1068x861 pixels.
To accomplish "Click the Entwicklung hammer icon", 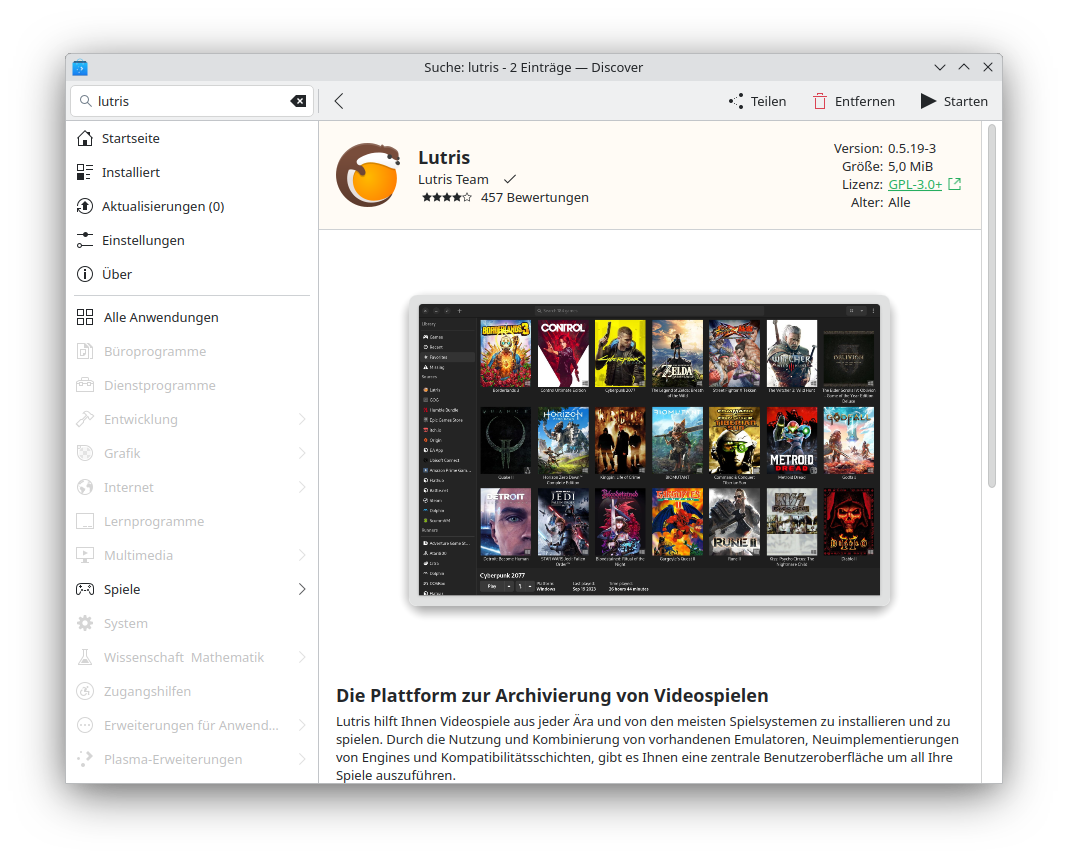I will tap(85, 420).
